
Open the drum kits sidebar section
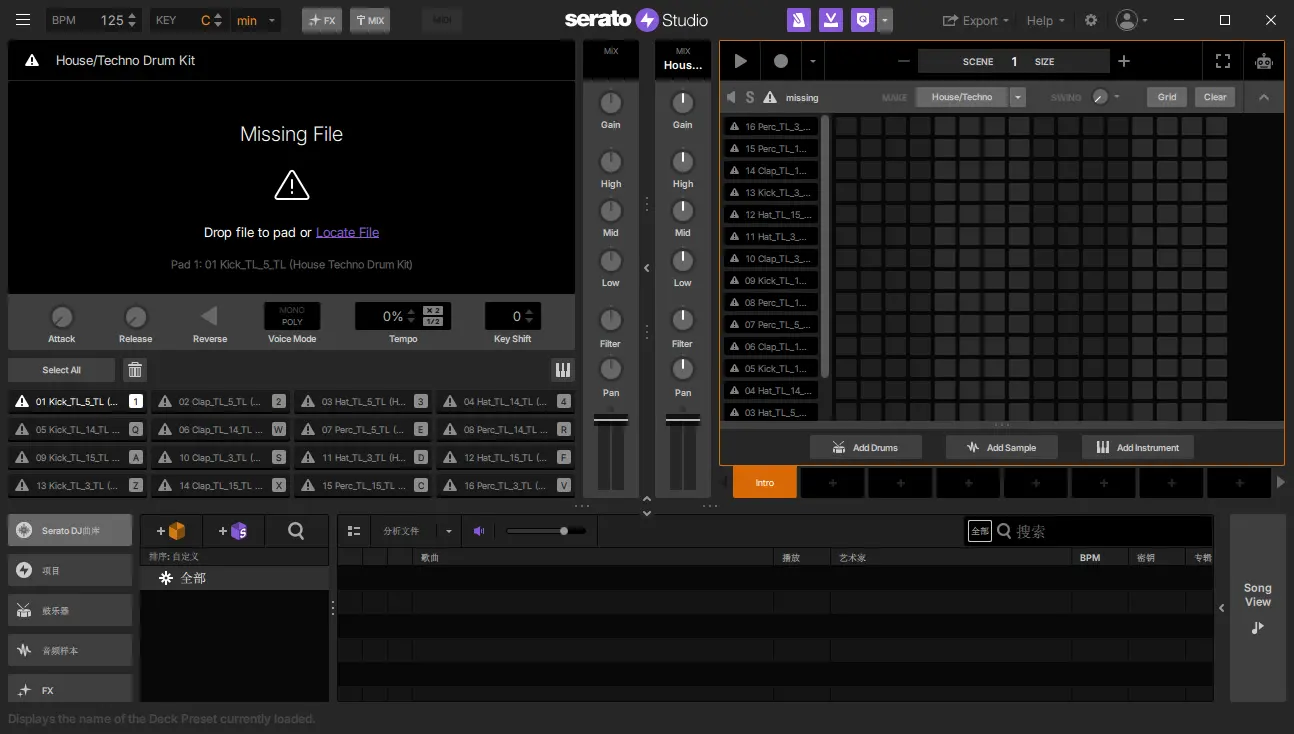[69, 609]
